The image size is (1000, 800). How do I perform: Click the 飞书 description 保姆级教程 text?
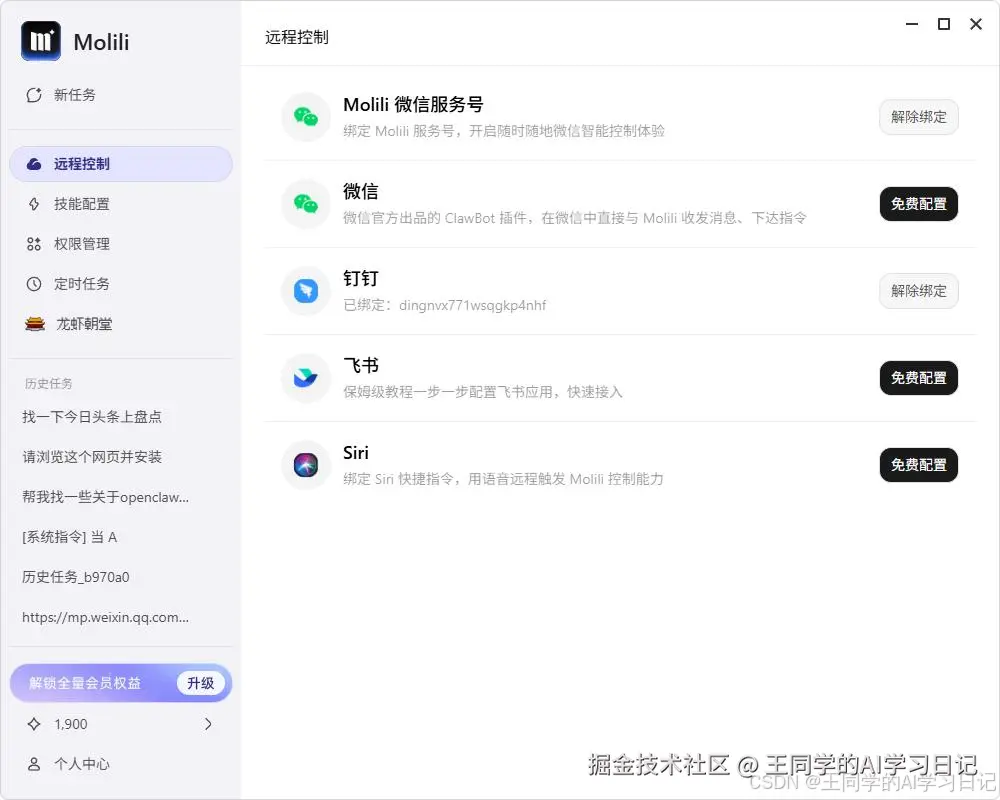click(x=483, y=392)
